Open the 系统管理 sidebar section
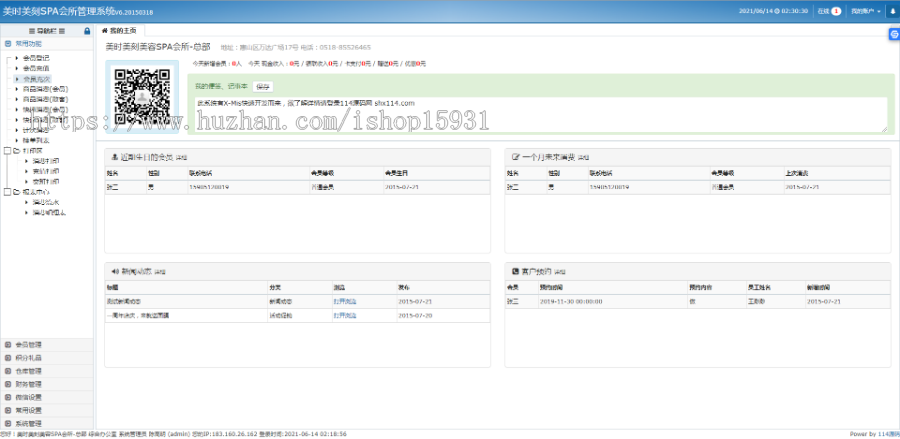 (x=28, y=423)
